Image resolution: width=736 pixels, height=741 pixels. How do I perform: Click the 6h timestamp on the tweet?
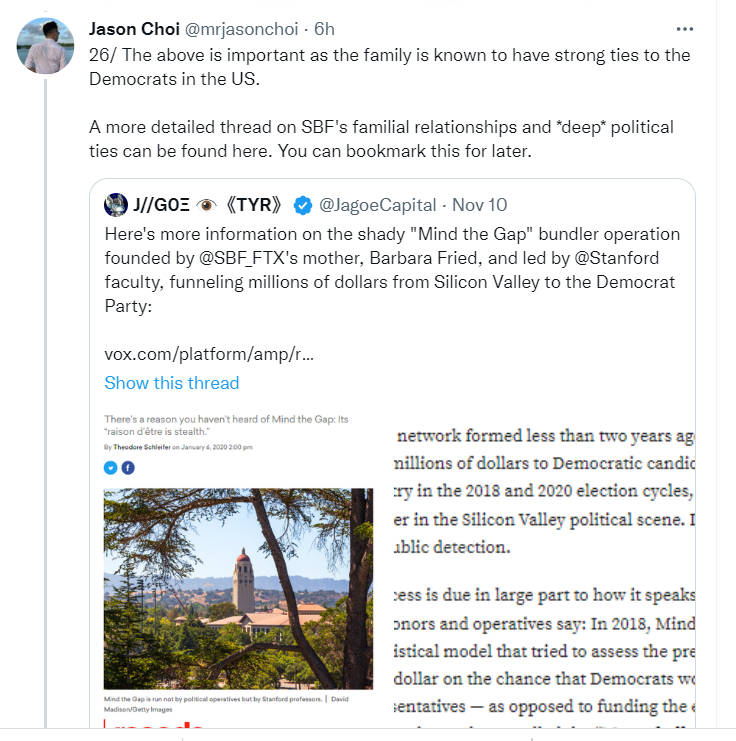pos(326,29)
